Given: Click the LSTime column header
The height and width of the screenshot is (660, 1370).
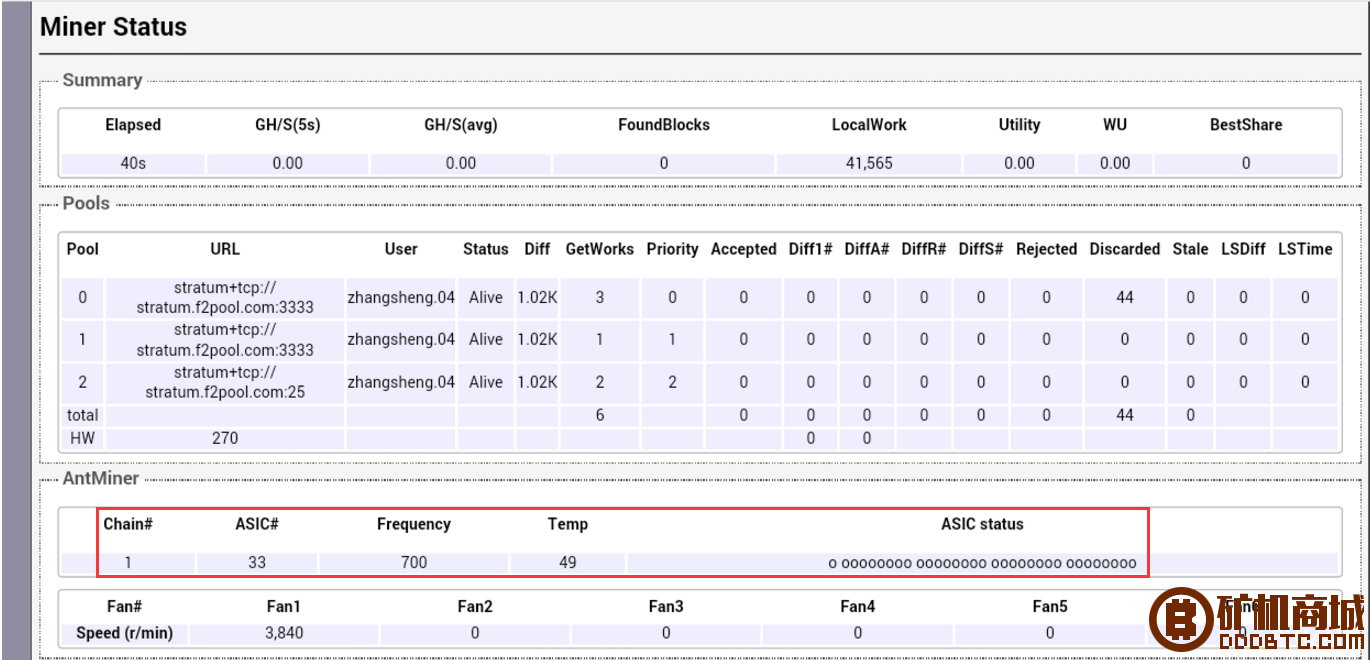Looking at the screenshot, I should (1305, 249).
